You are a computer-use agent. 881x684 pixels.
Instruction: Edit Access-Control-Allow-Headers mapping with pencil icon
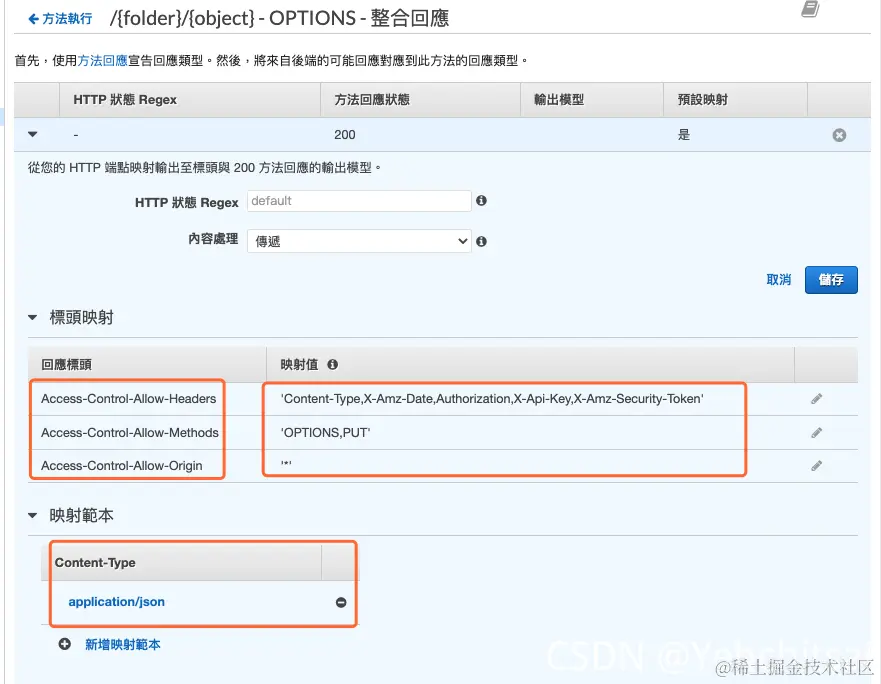pos(816,398)
